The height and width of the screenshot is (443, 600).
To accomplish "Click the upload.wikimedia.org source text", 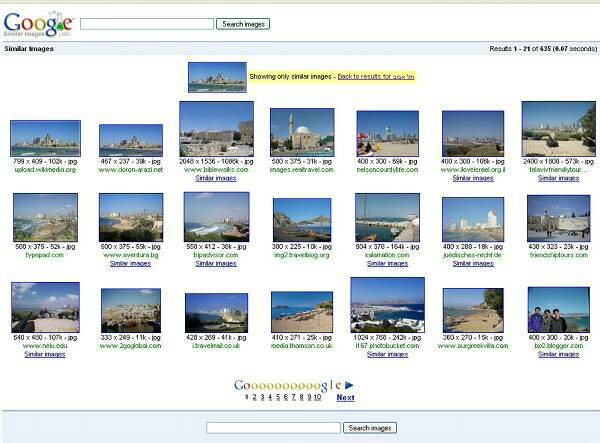I will (x=45, y=169).
